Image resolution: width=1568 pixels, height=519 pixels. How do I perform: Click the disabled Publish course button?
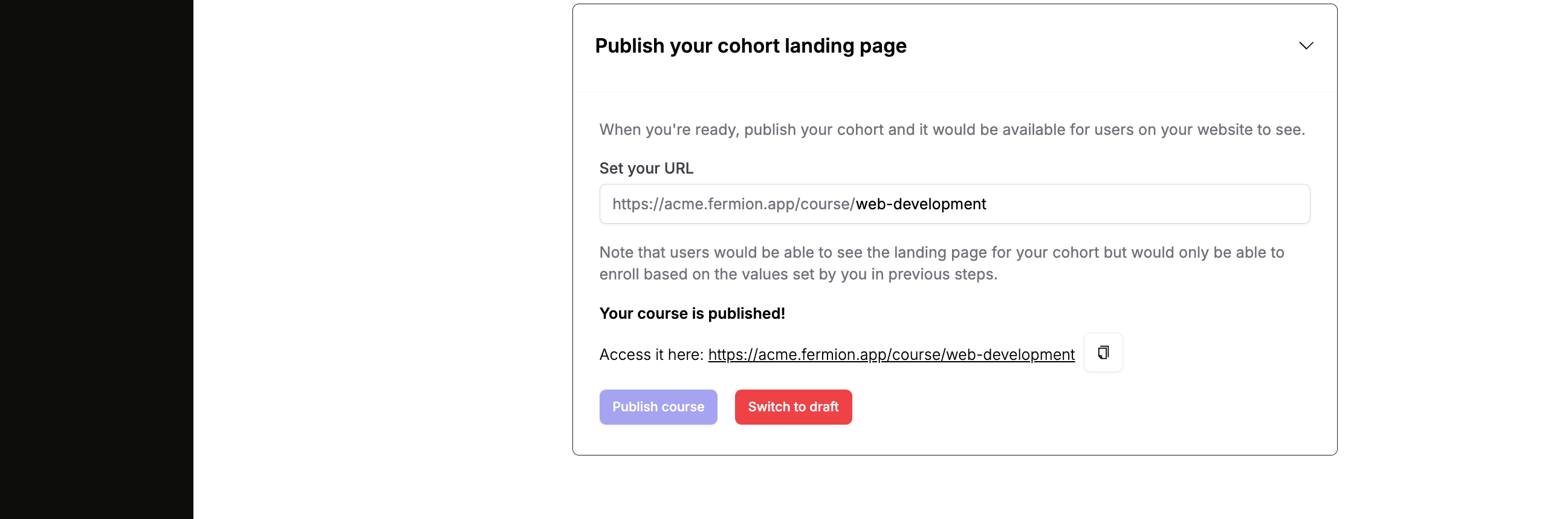click(658, 407)
